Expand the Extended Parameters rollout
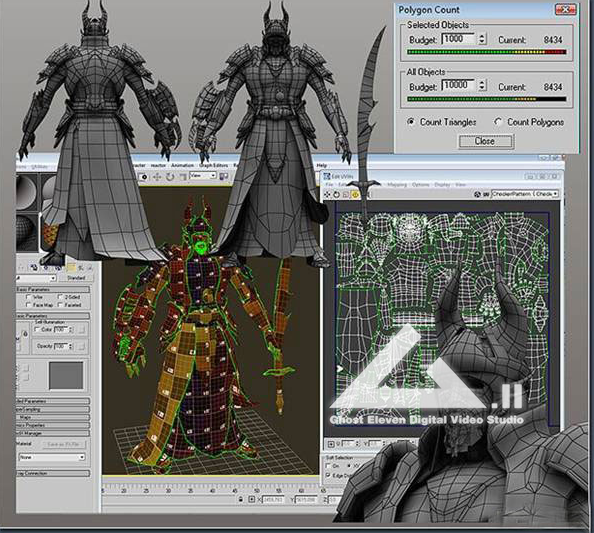The width and height of the screenshot is (594, 533). tap(53, 401)
